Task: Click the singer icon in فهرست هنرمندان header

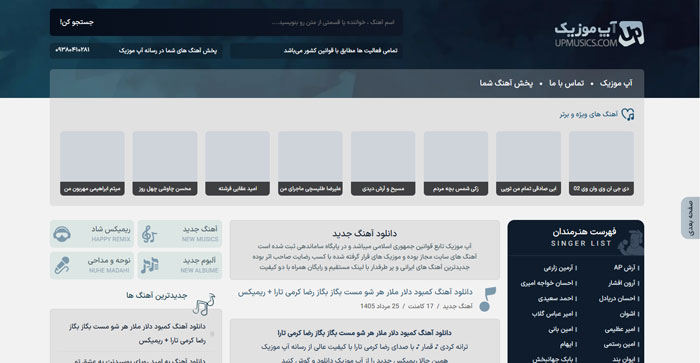Action: pos(631,242)
